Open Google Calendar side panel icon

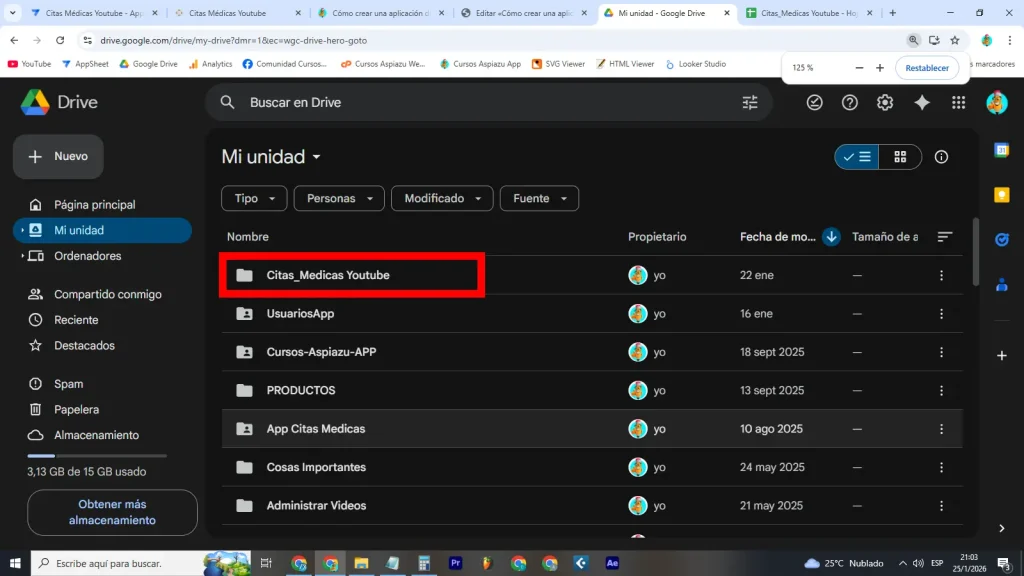(1001, 150)
